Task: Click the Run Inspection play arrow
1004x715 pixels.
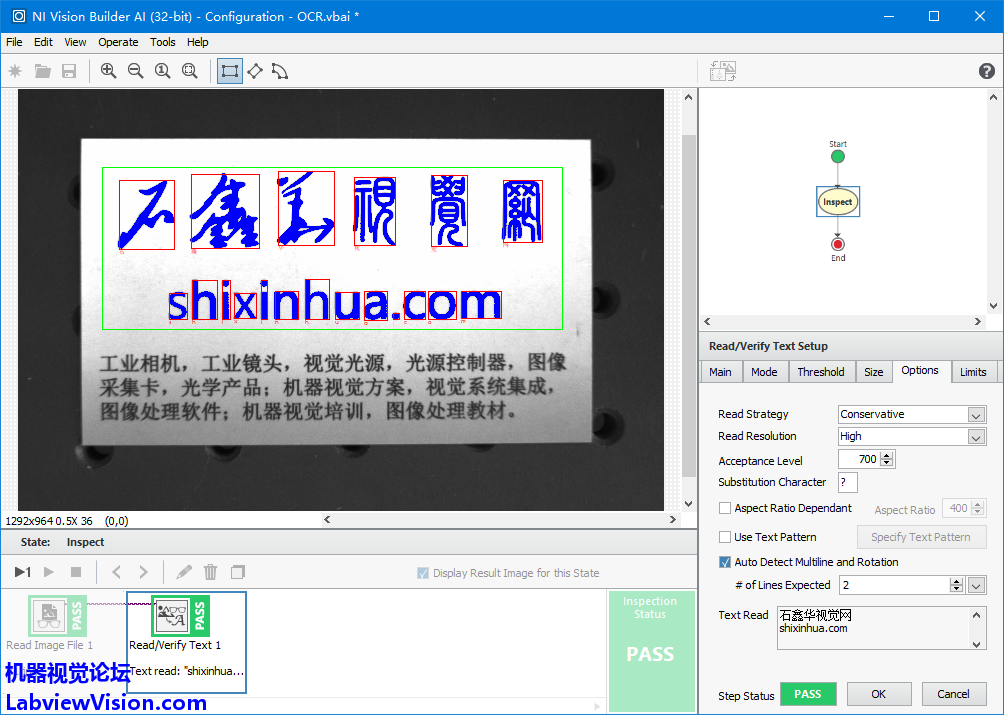Action: coord(49,572)
